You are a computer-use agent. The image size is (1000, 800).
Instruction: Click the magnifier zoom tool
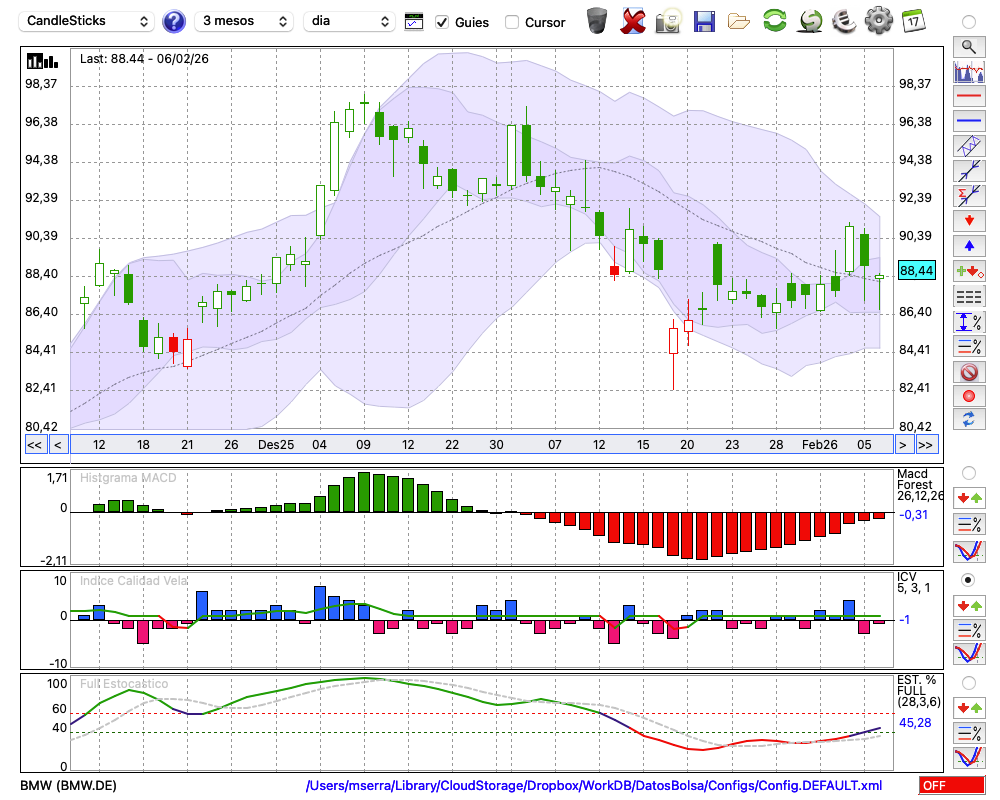click(x=968, y=46)
